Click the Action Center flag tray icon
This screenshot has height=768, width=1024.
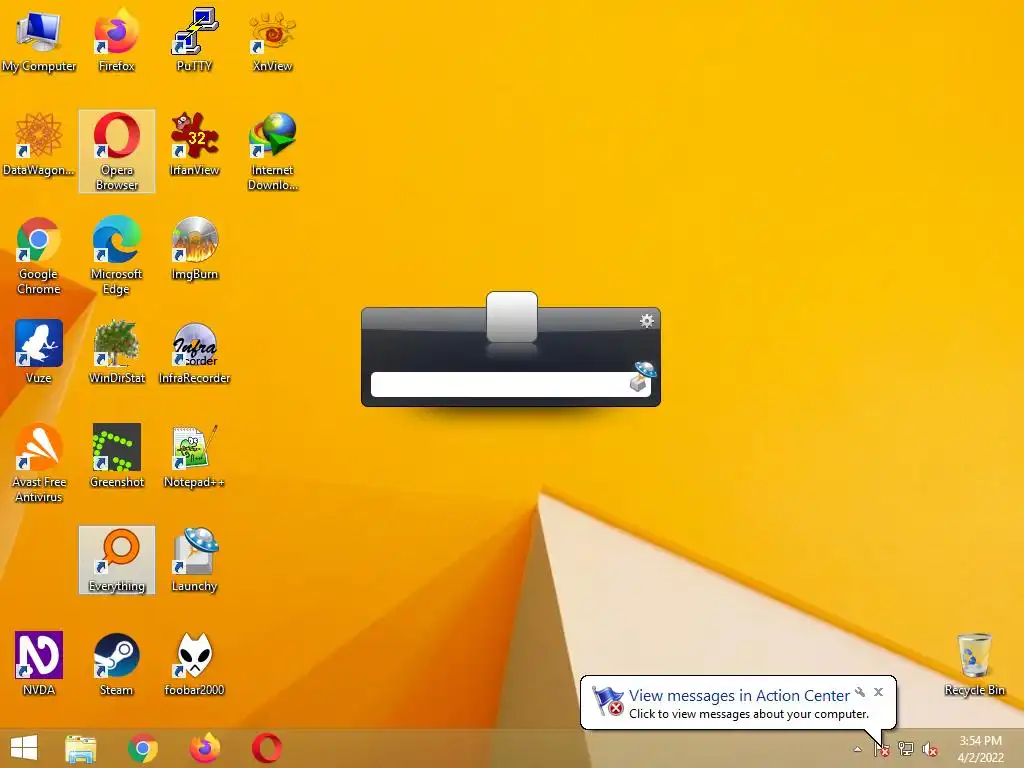click(x=882, y=749)
